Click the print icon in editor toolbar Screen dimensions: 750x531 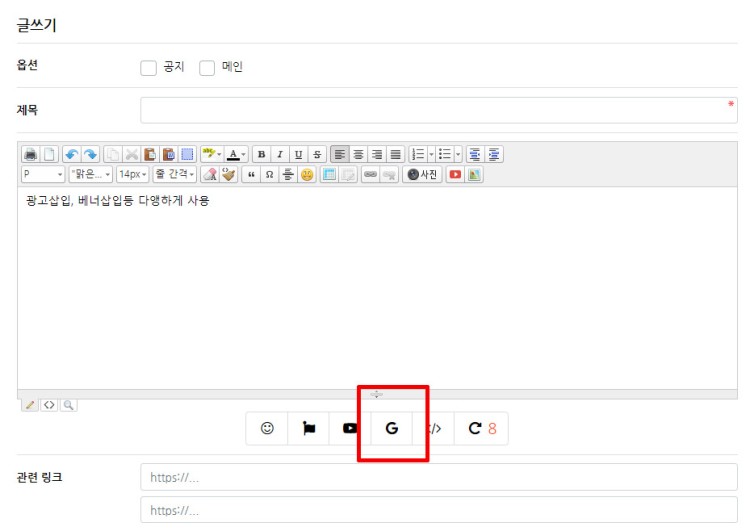(30, 154)
